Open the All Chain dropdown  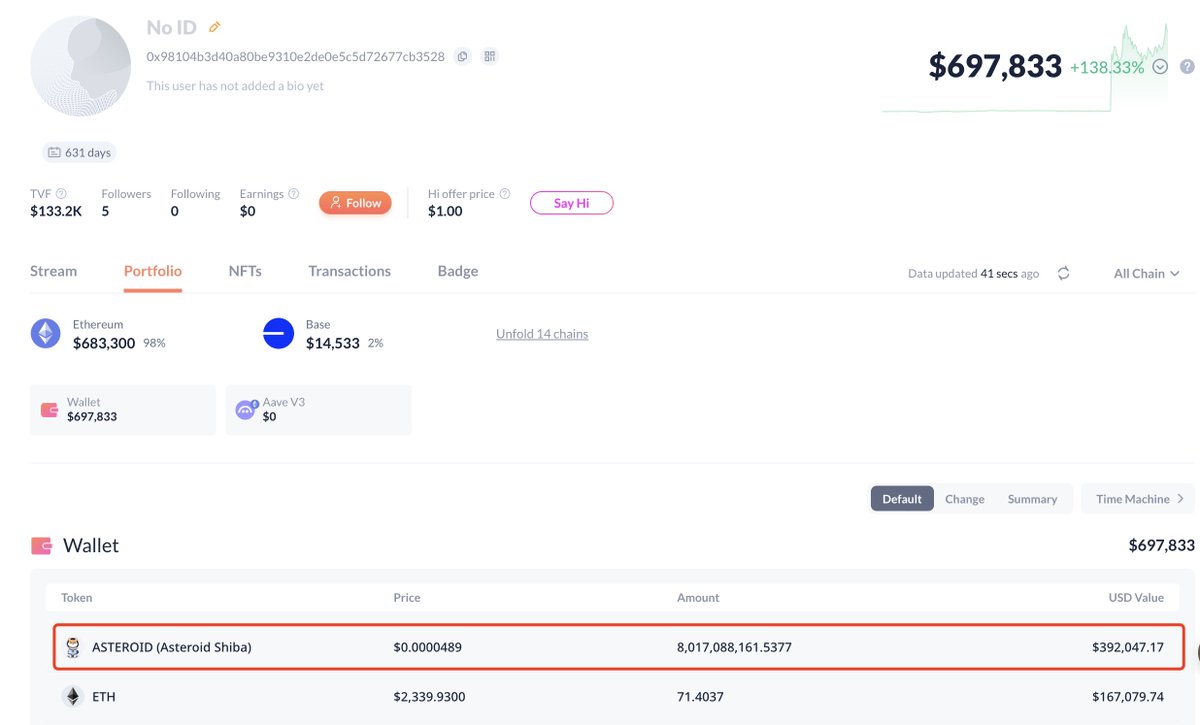click(x=1146, y=273)
